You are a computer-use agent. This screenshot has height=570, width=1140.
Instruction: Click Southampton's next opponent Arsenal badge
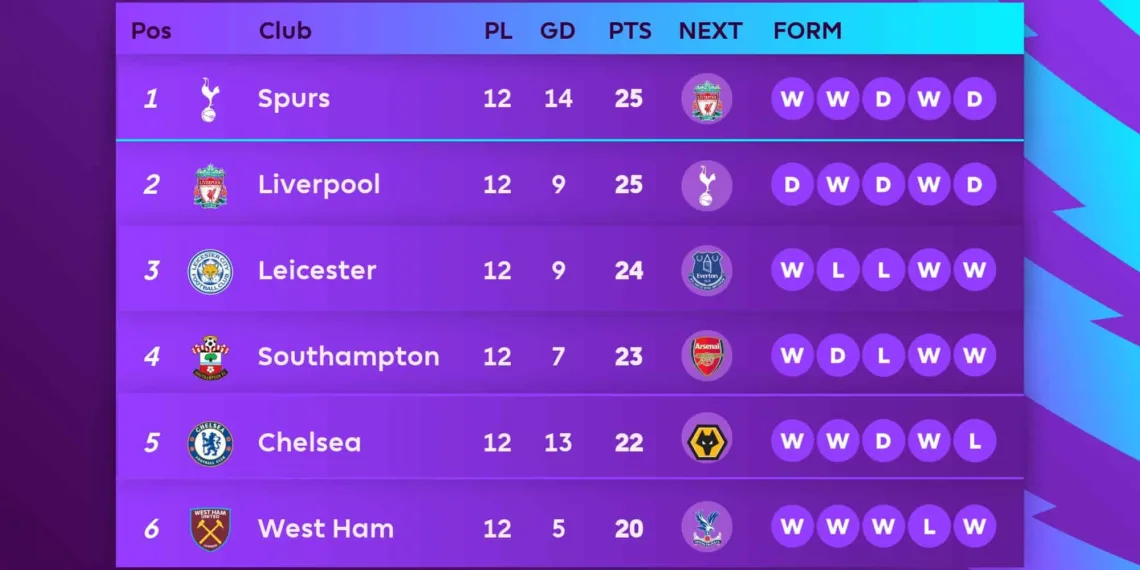tap(707, 357)
